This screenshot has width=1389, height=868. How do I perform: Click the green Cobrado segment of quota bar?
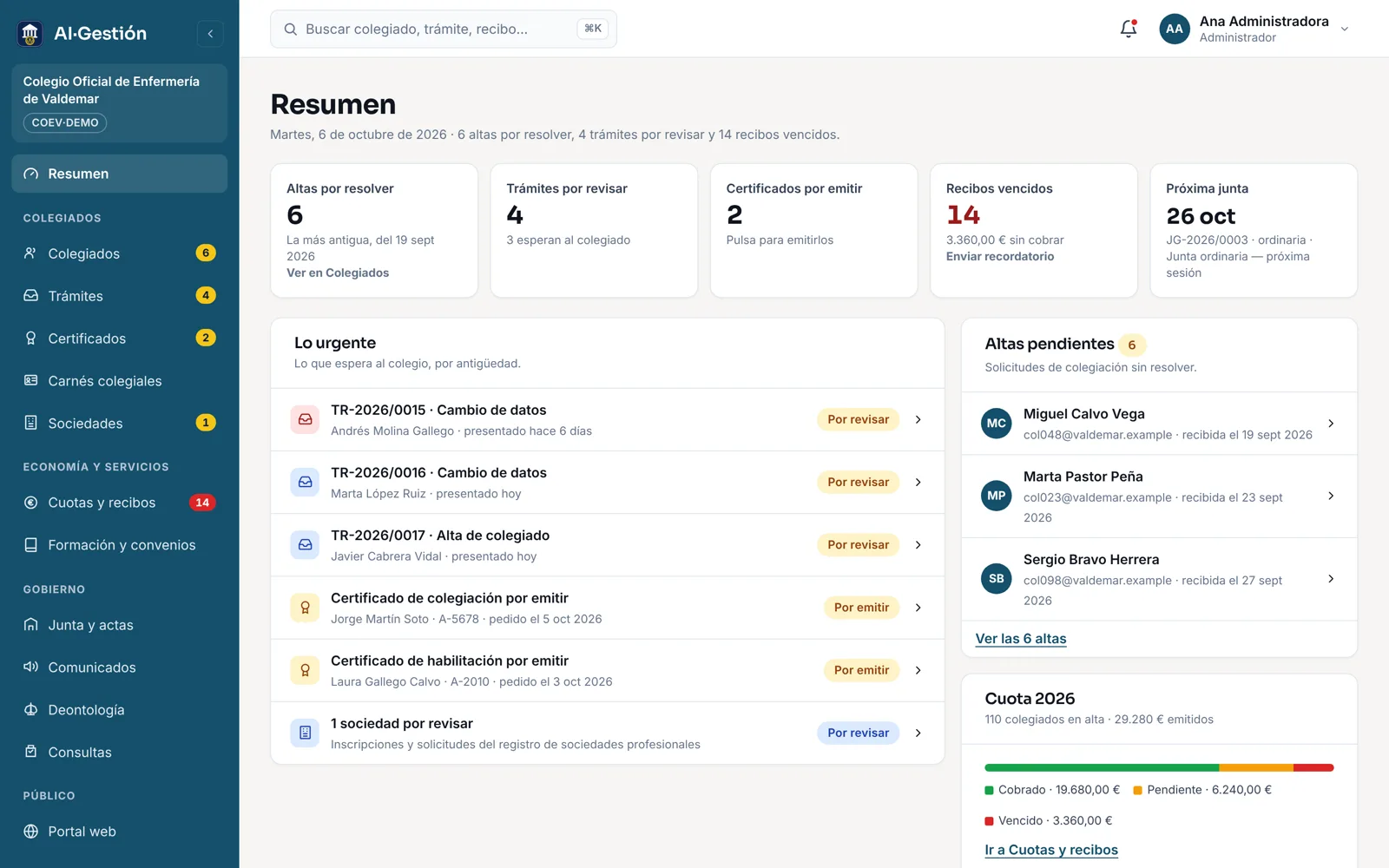click(1102, 768)
